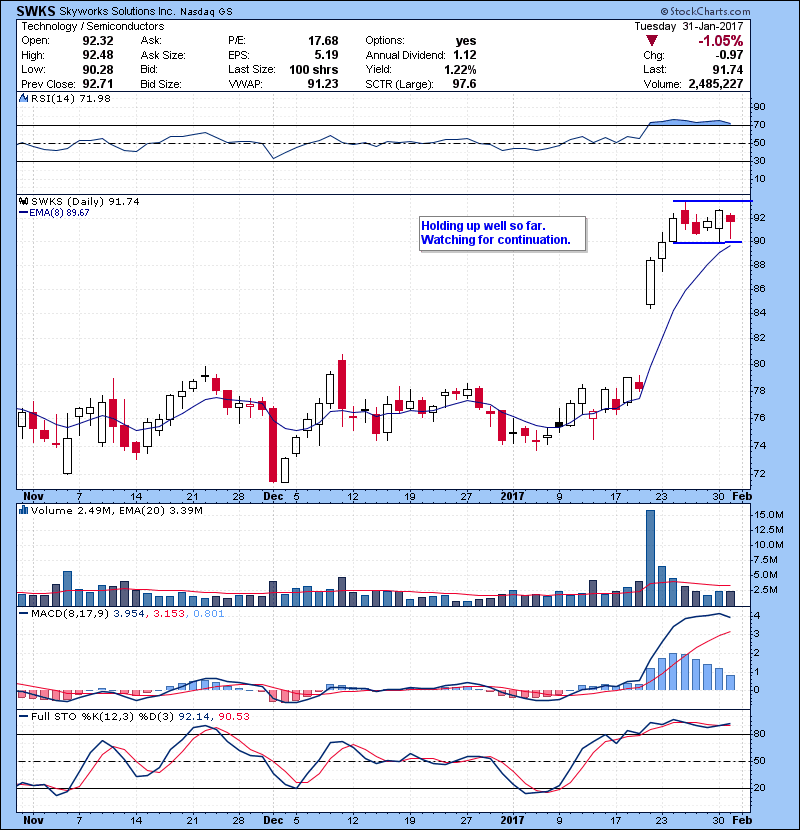Click the Technology / Semiconductors sector label

click(x=93, y=26)
